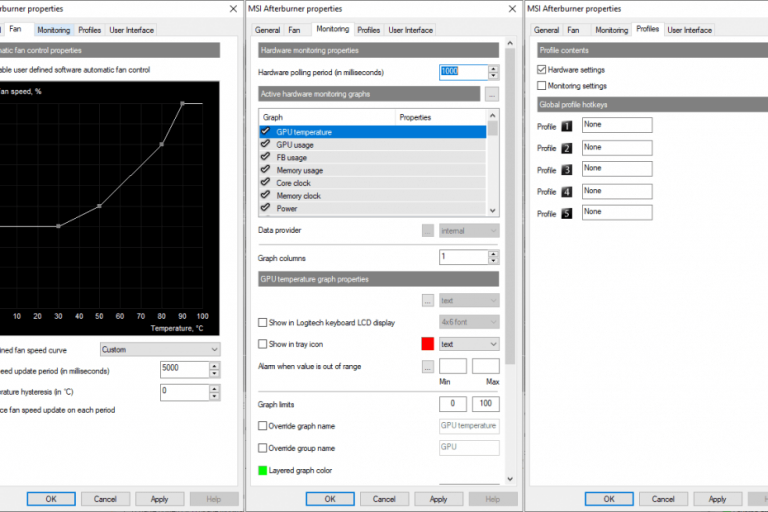The image size is (768, 512).
Task: Open Alarm out of range browse button
Action: (428, 366)
